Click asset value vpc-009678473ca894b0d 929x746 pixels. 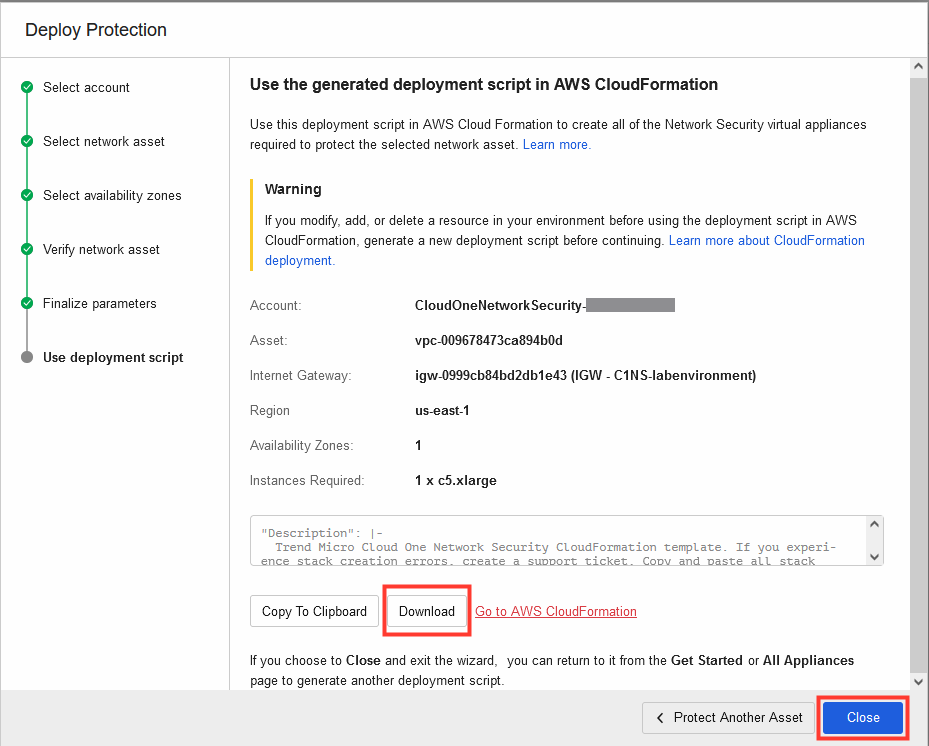coord(489,341)
